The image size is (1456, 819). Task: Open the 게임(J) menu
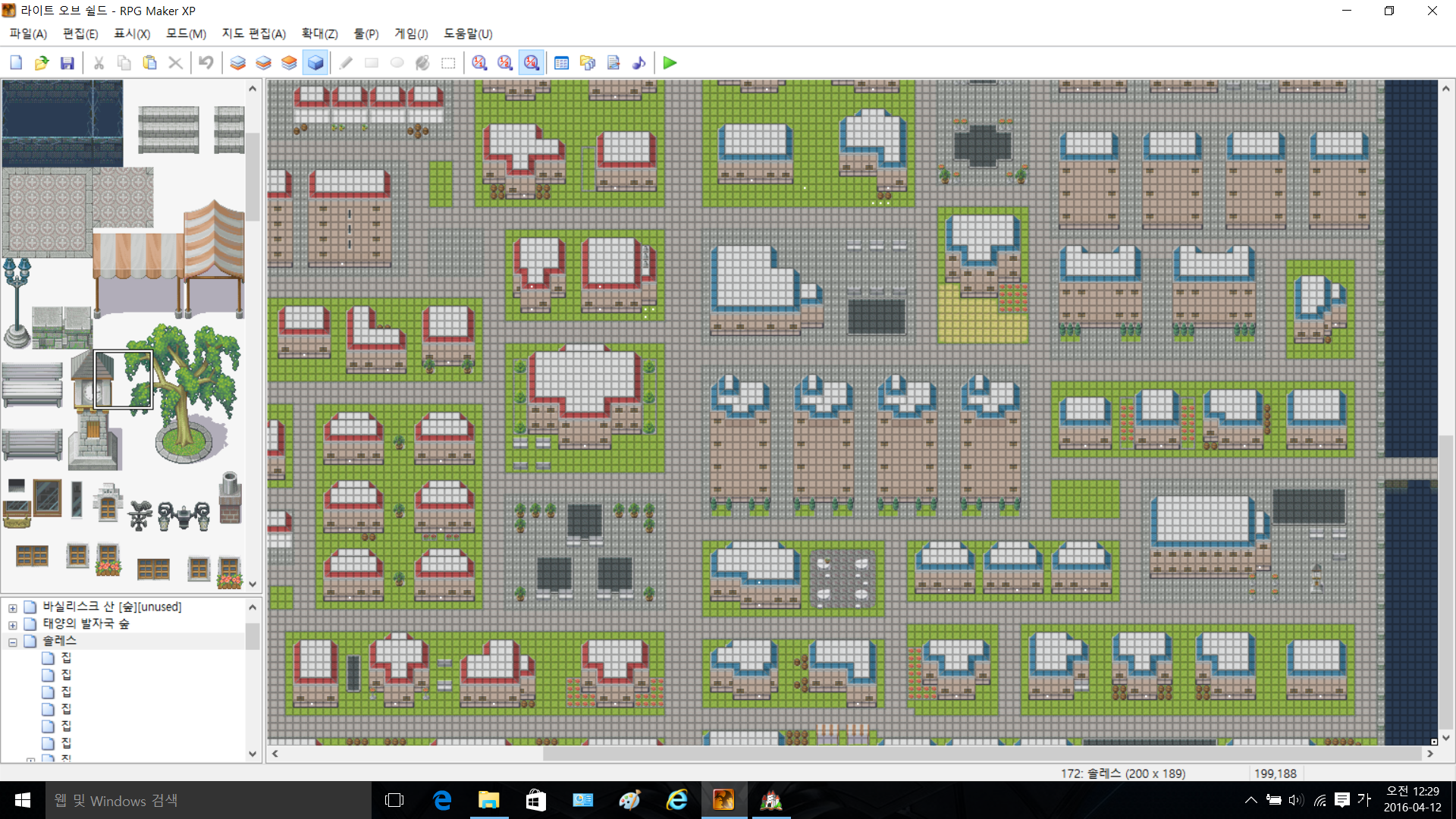coord(411,34)
